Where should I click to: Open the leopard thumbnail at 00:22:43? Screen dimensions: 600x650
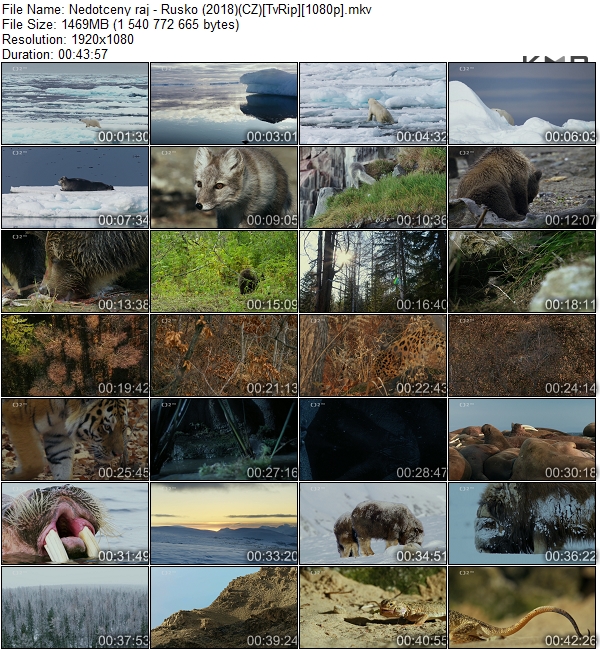pos(373,356)
